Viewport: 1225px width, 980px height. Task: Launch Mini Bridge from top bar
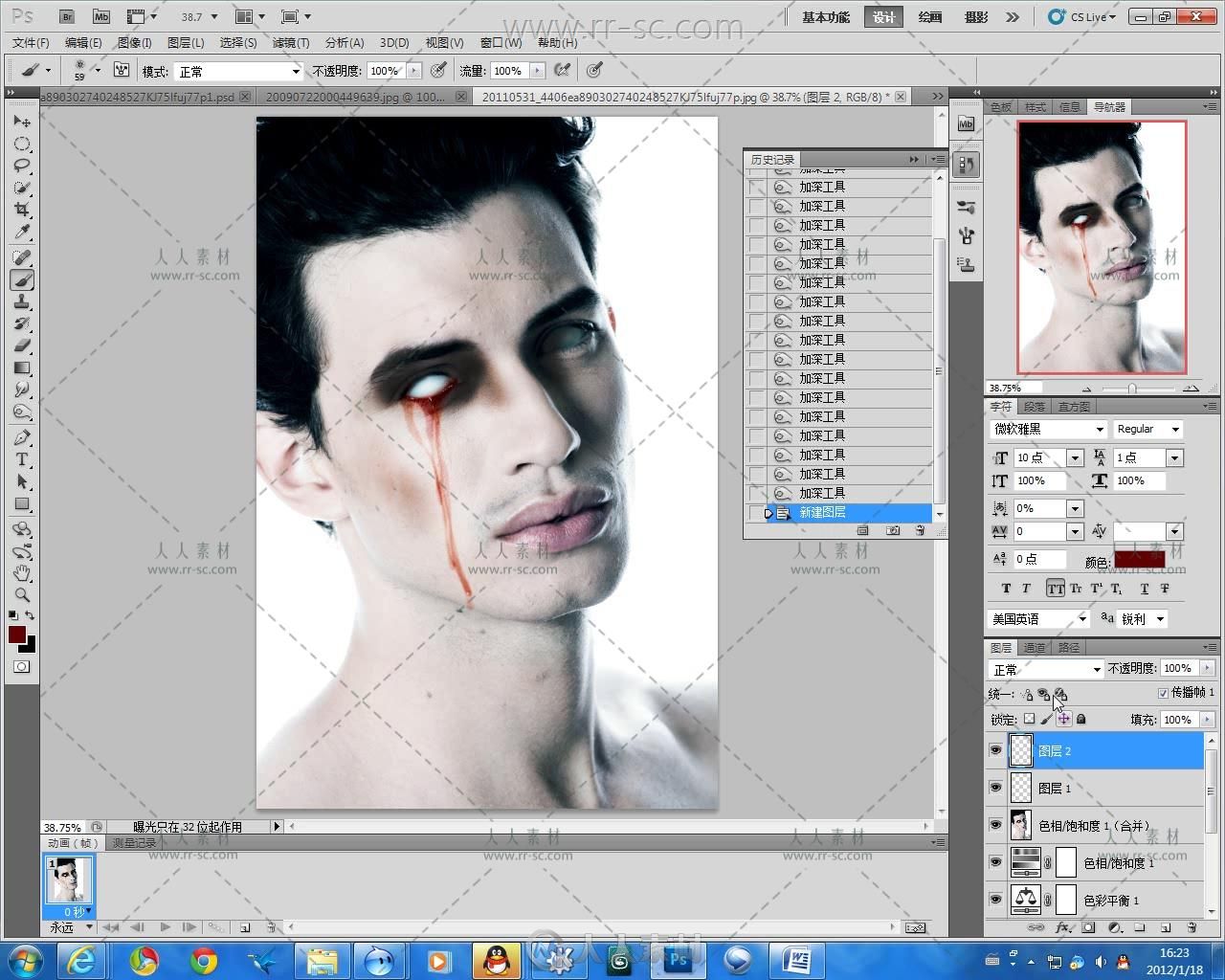tap(100, 16)
